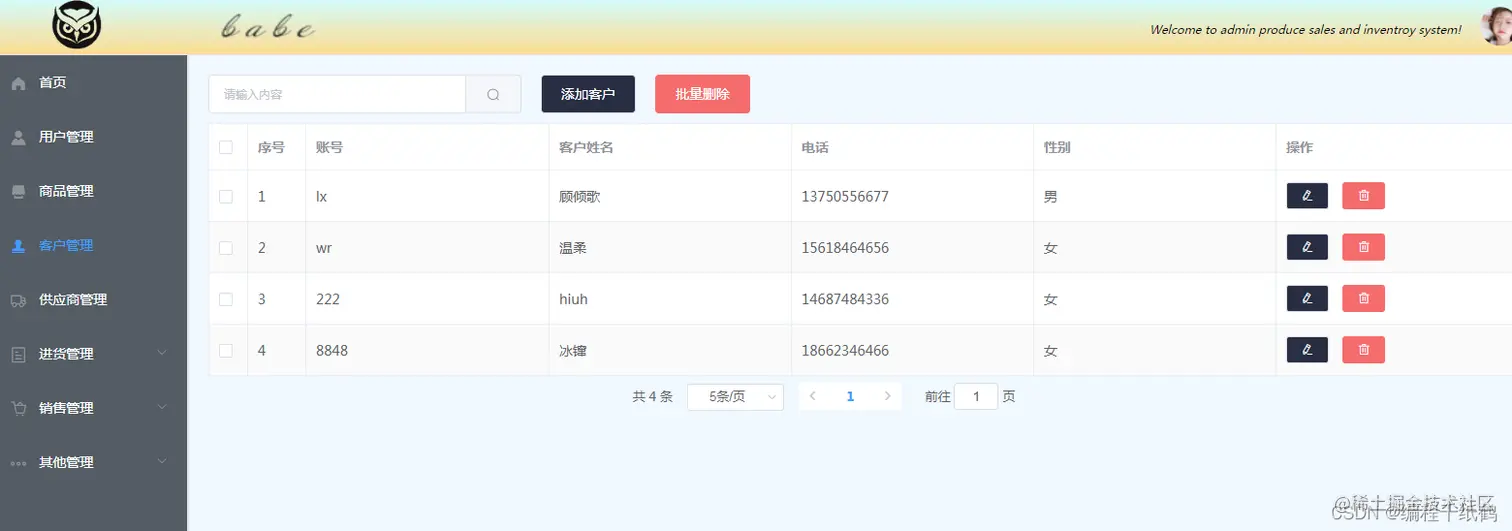Open the admin avatar in top right

[1496, 24]
